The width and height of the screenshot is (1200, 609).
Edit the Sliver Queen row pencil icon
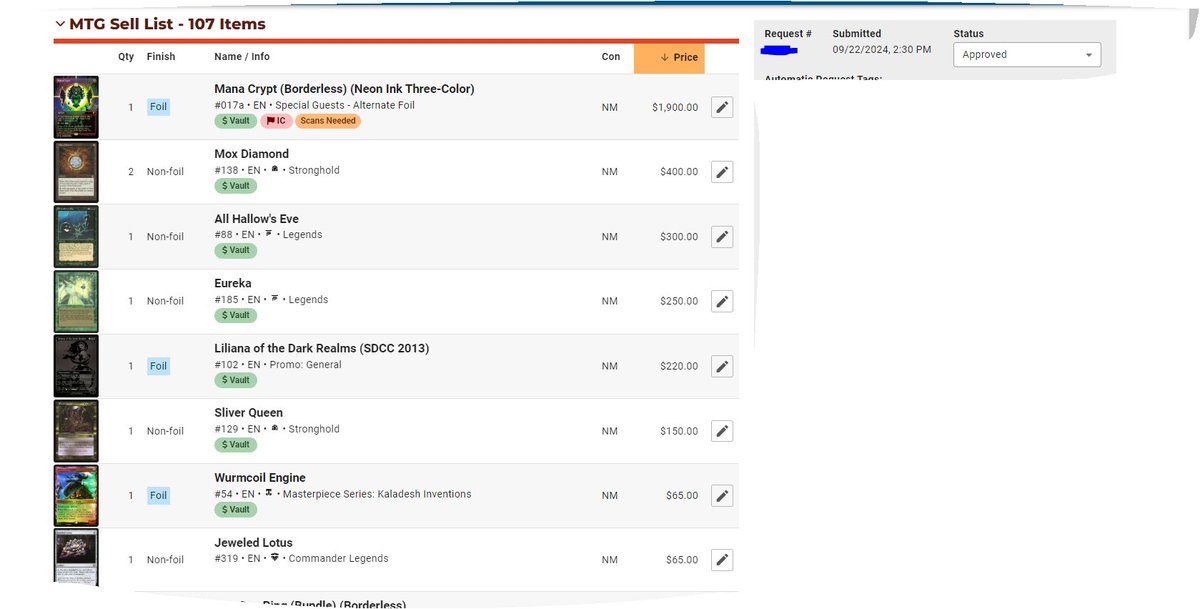coord(722,431)
